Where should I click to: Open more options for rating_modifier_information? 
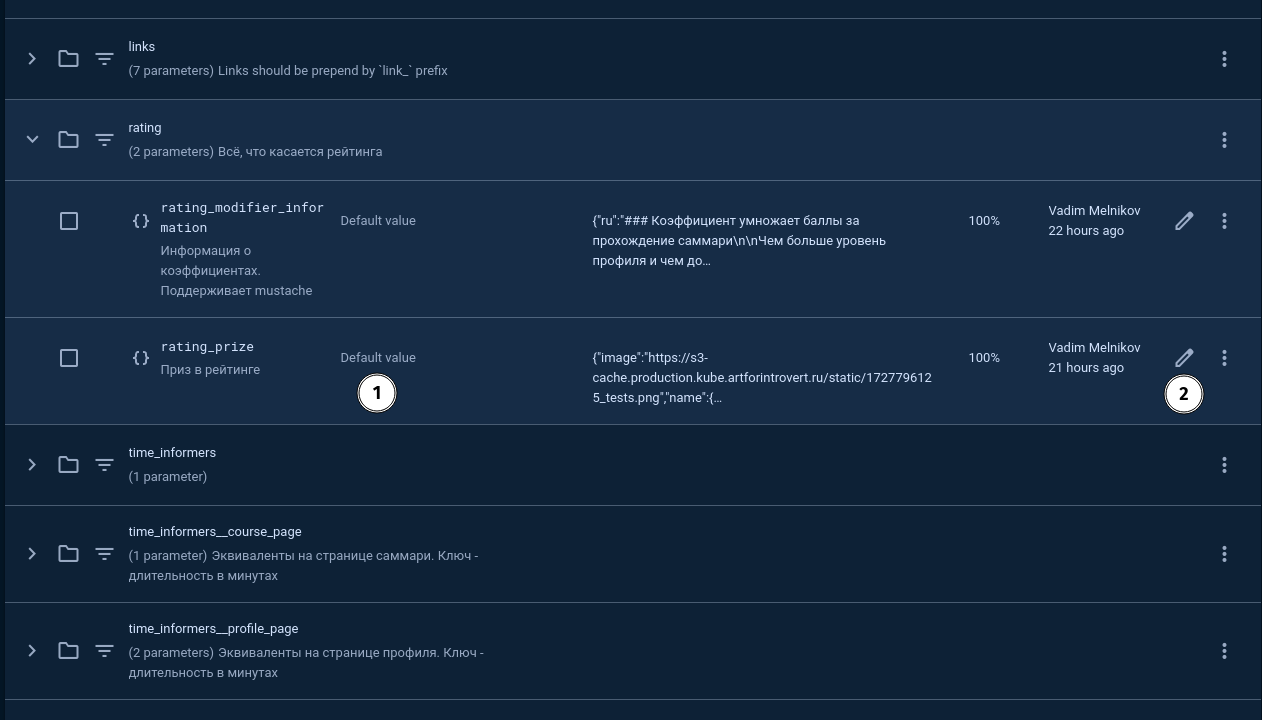point(1224,221)
